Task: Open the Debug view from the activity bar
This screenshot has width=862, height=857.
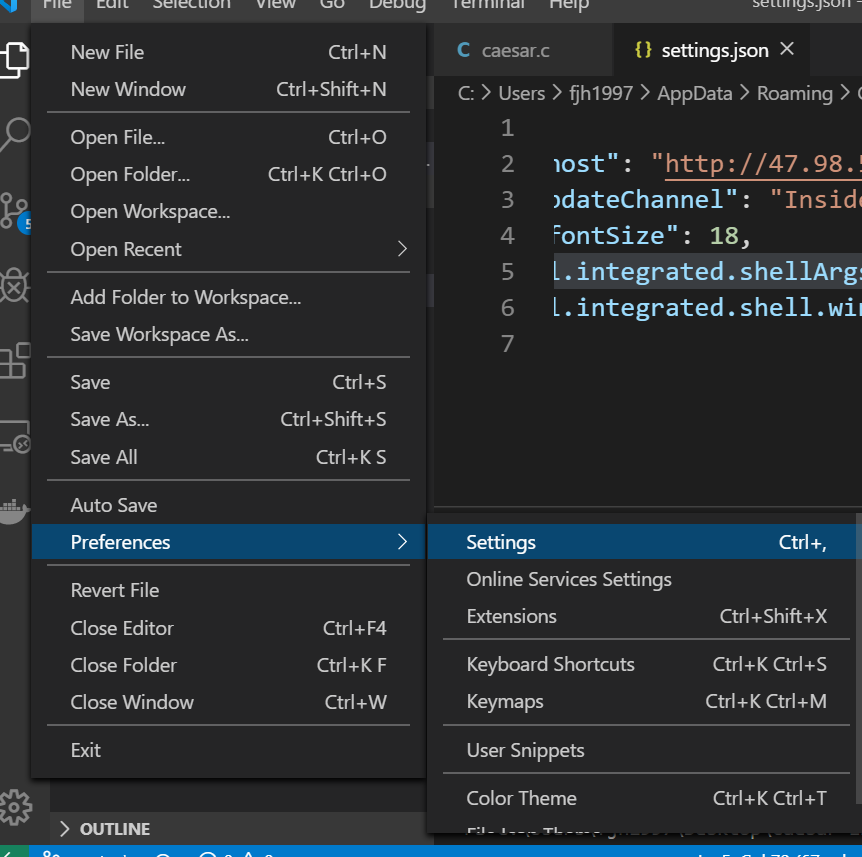Action: pyautogui.click(x=15, y=287)
